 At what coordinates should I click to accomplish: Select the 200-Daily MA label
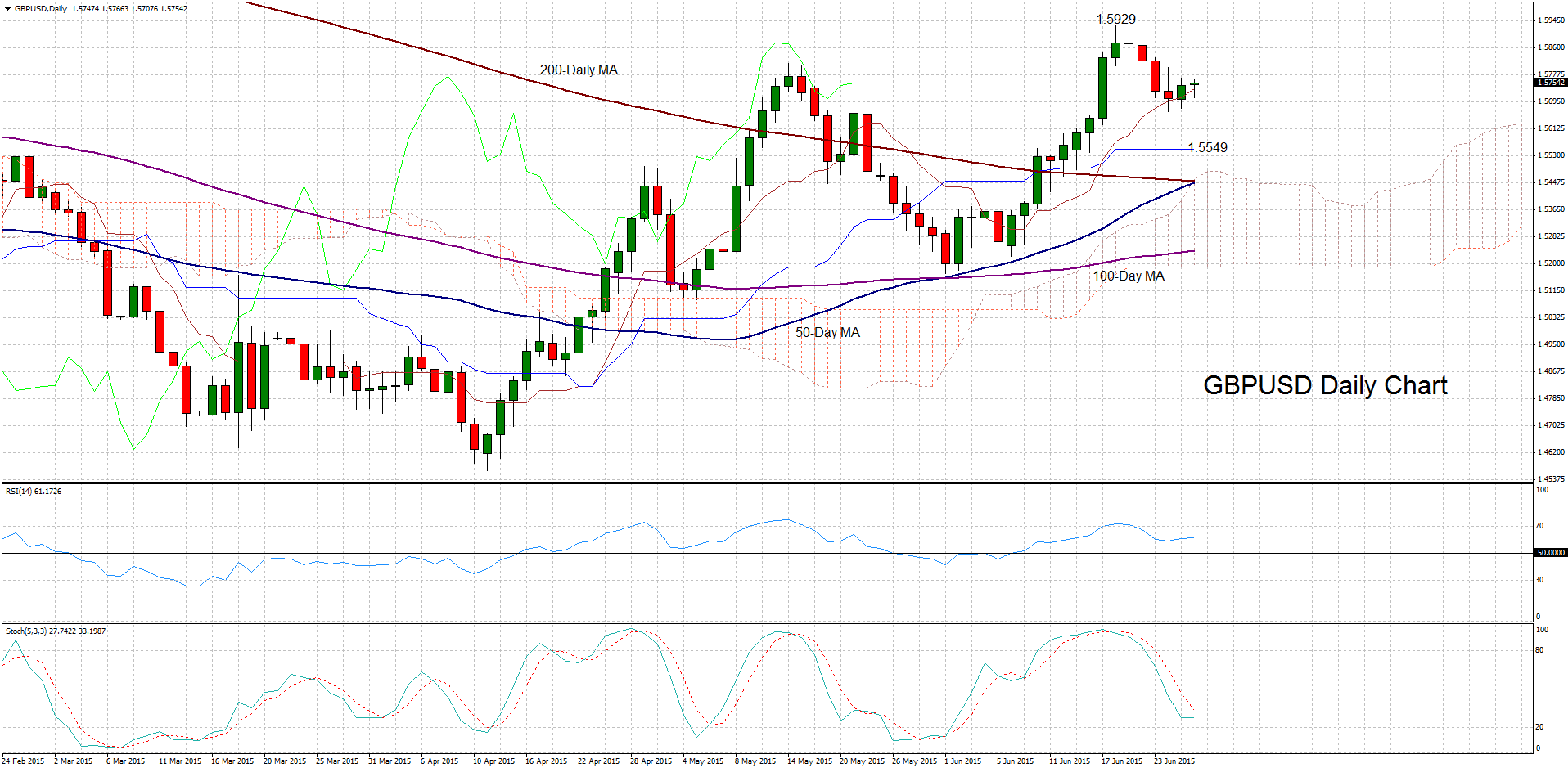pyautogui.click(x=579, y=70)
